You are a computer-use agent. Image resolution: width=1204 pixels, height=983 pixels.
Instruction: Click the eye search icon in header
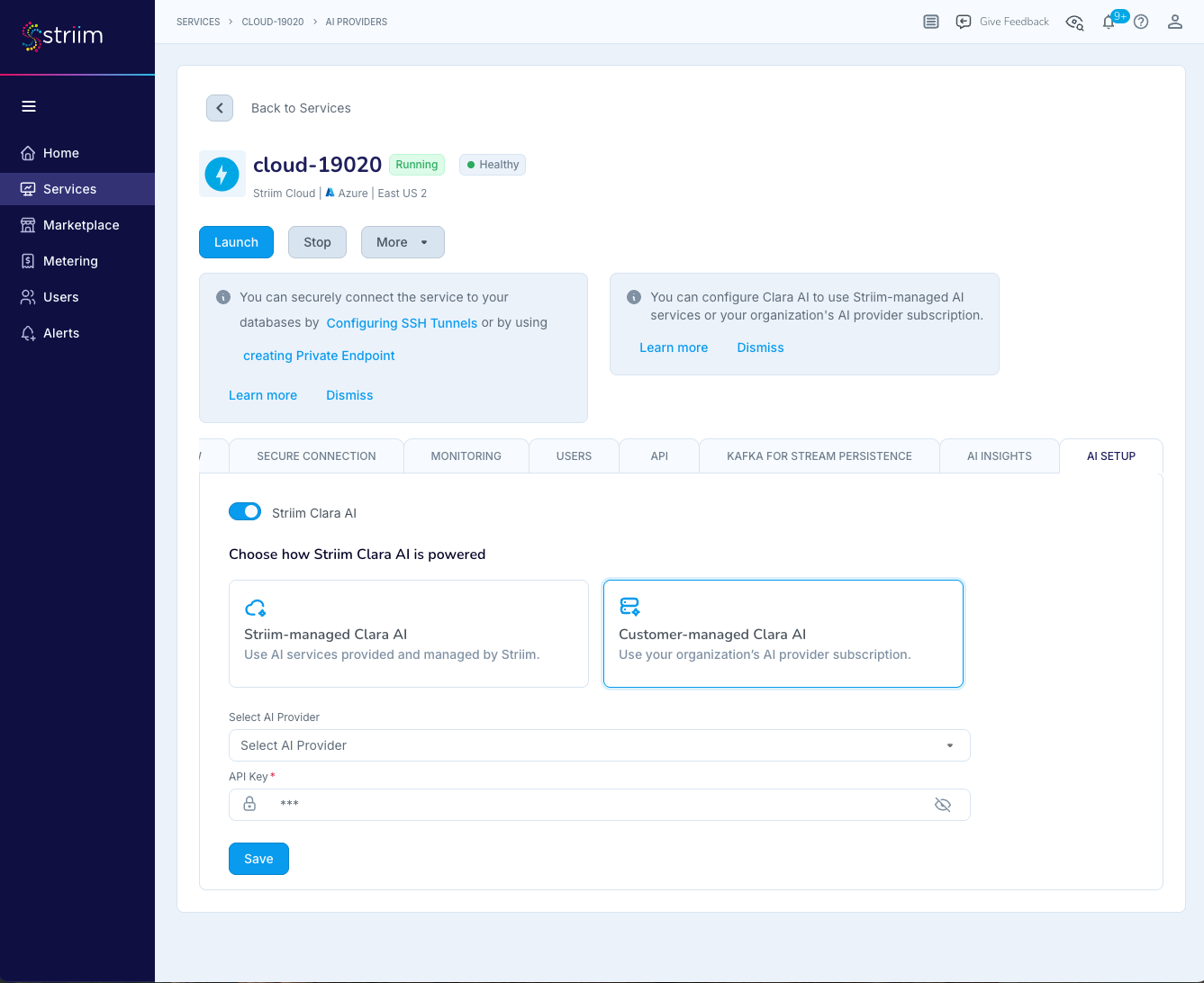pos(1074,23)
